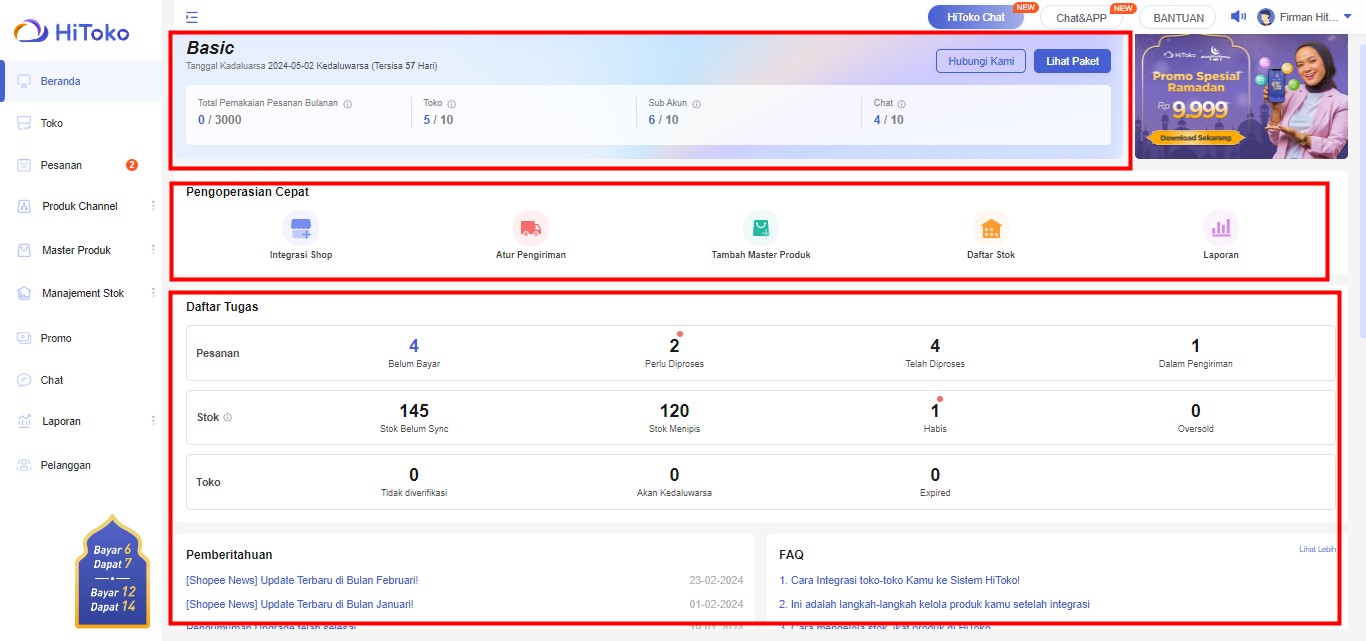Click info icon beside Total Pemakaian Pesanan

(x=347, y=104)
